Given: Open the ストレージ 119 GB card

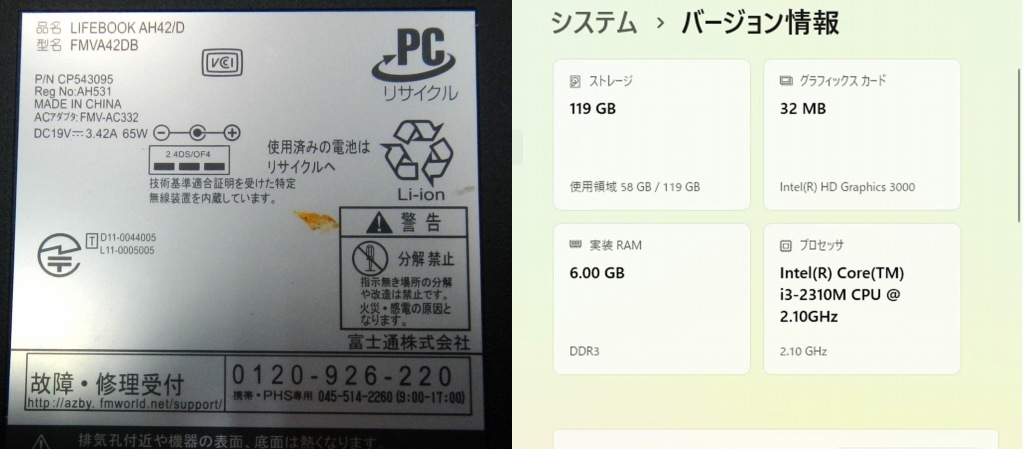Looking at the screenshot, I should tap(652, 134).
